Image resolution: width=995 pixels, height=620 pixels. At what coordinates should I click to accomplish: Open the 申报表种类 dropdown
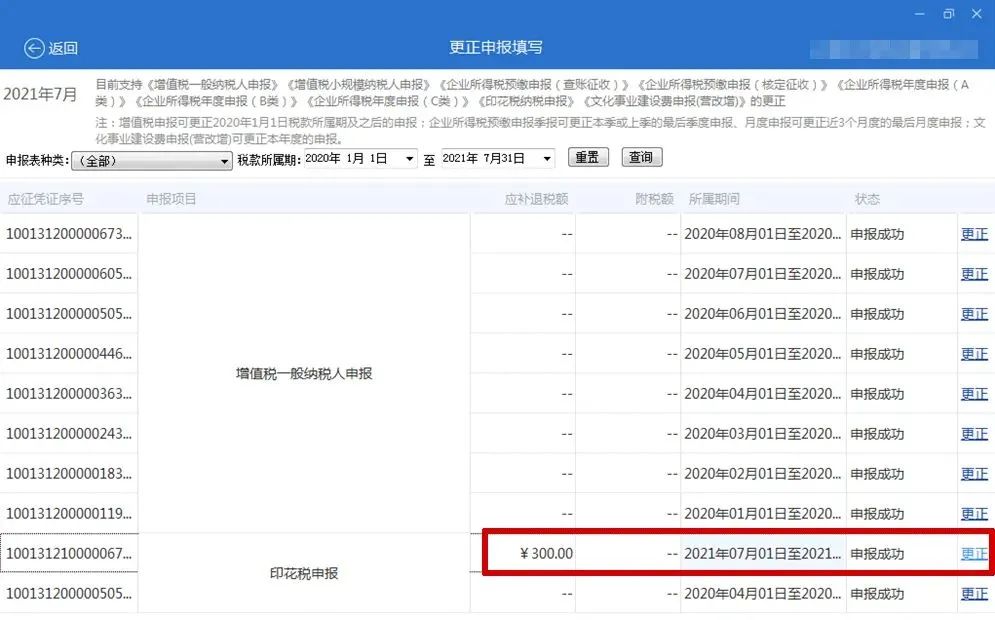pos(152,161)
